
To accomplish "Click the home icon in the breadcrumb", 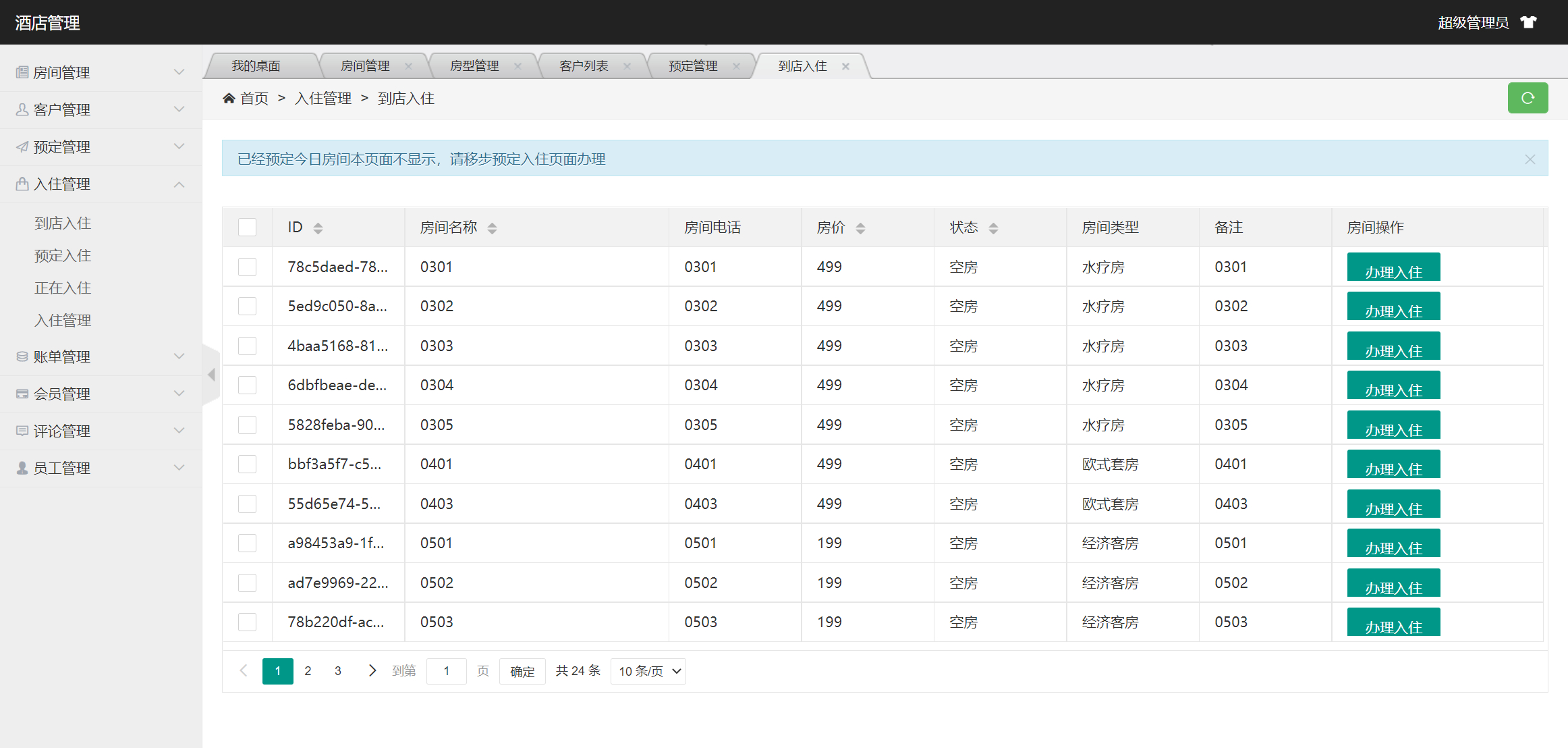I will tap(229, 99).
